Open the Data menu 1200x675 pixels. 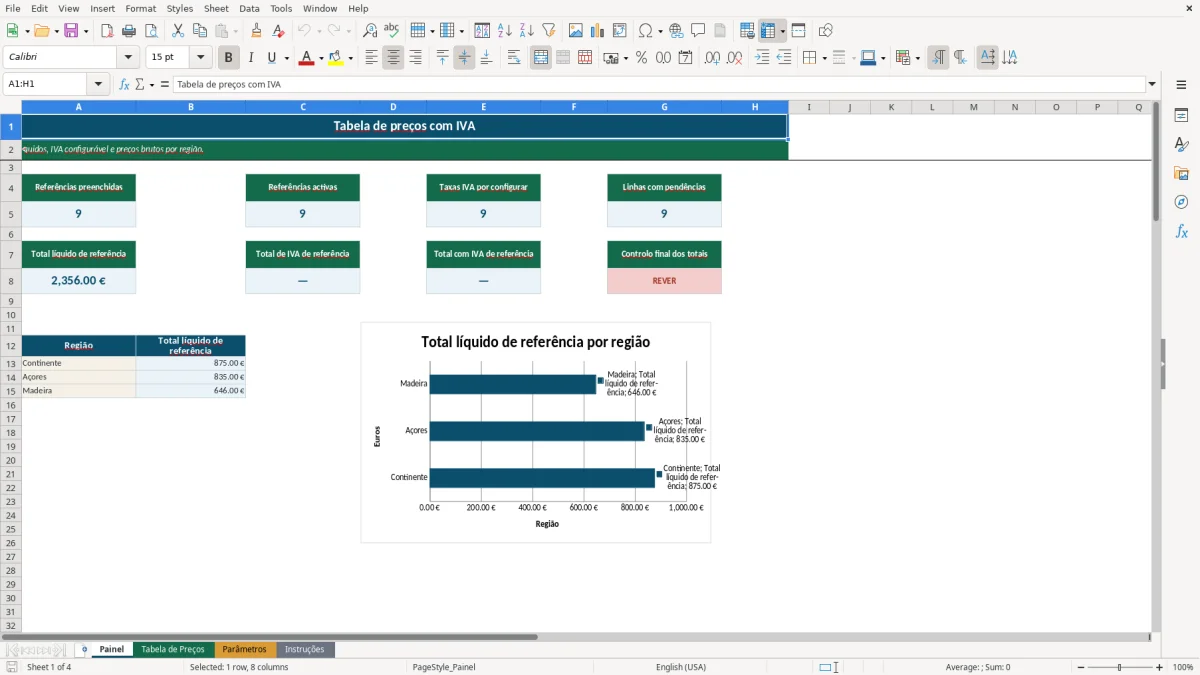point(249,8)
